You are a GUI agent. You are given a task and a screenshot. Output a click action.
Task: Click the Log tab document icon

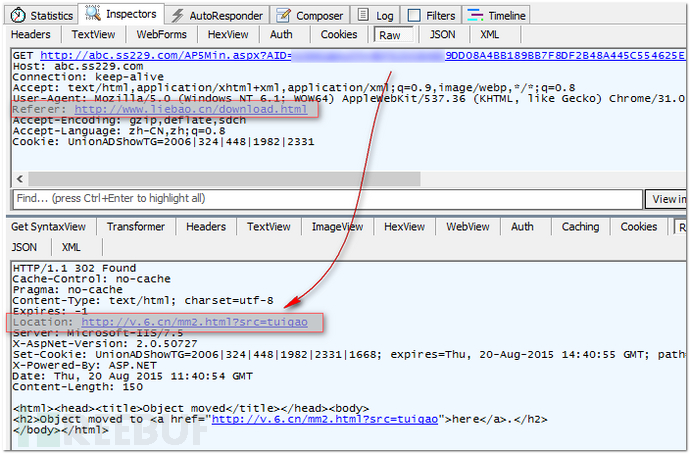click(363, 15)
